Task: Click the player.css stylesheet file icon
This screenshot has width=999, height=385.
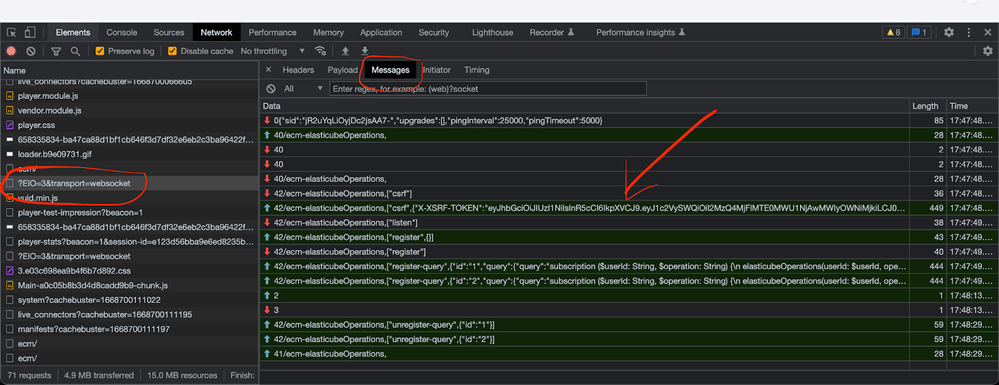Action: [x=10, y=125]
